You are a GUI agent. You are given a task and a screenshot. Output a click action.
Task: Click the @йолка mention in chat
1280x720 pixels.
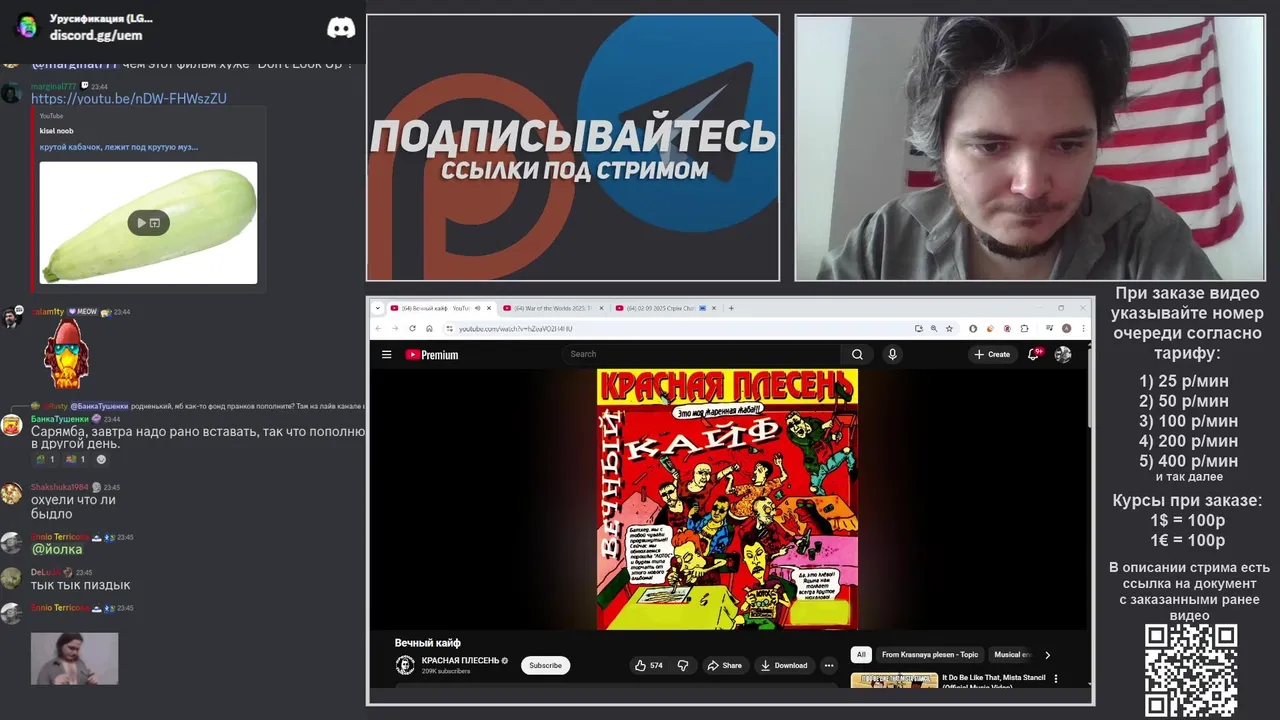click(57, 549)
